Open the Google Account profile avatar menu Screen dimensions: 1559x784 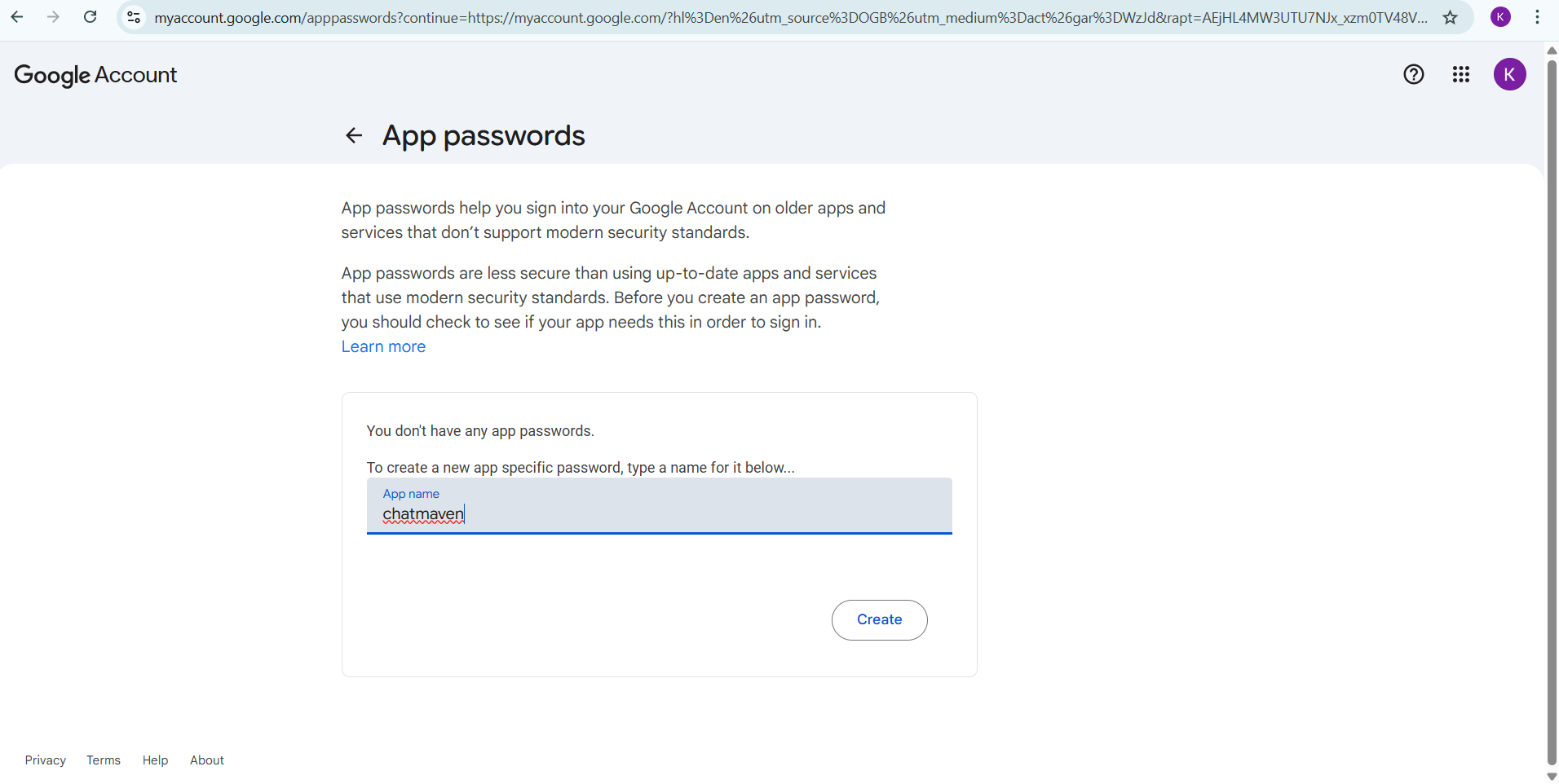coord(1509,75)
